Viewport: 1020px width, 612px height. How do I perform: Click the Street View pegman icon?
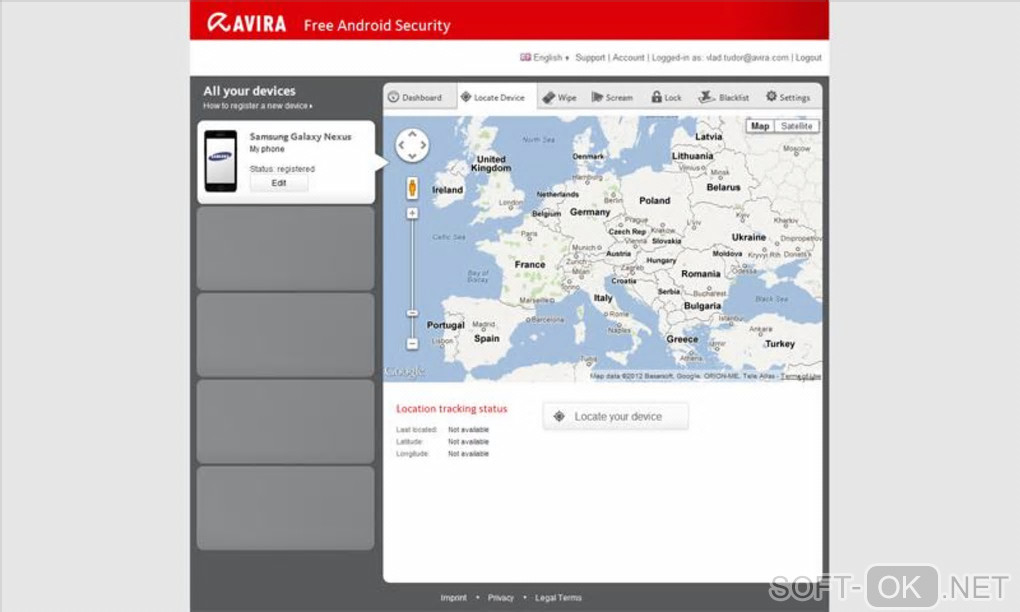[x=412, y=187]
